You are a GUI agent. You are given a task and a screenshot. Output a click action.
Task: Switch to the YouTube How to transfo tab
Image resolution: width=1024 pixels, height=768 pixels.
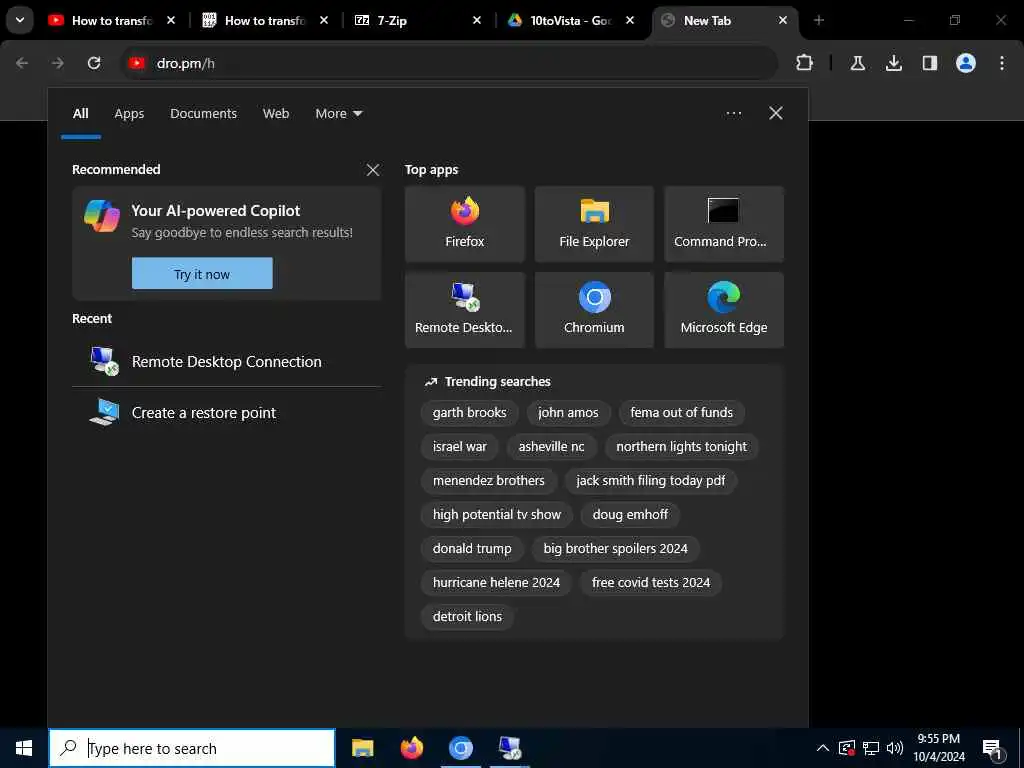point(110,20)
